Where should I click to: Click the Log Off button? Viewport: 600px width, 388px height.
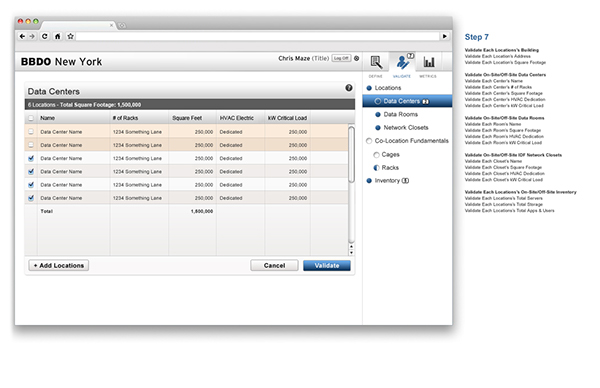(x=341, y=59)
